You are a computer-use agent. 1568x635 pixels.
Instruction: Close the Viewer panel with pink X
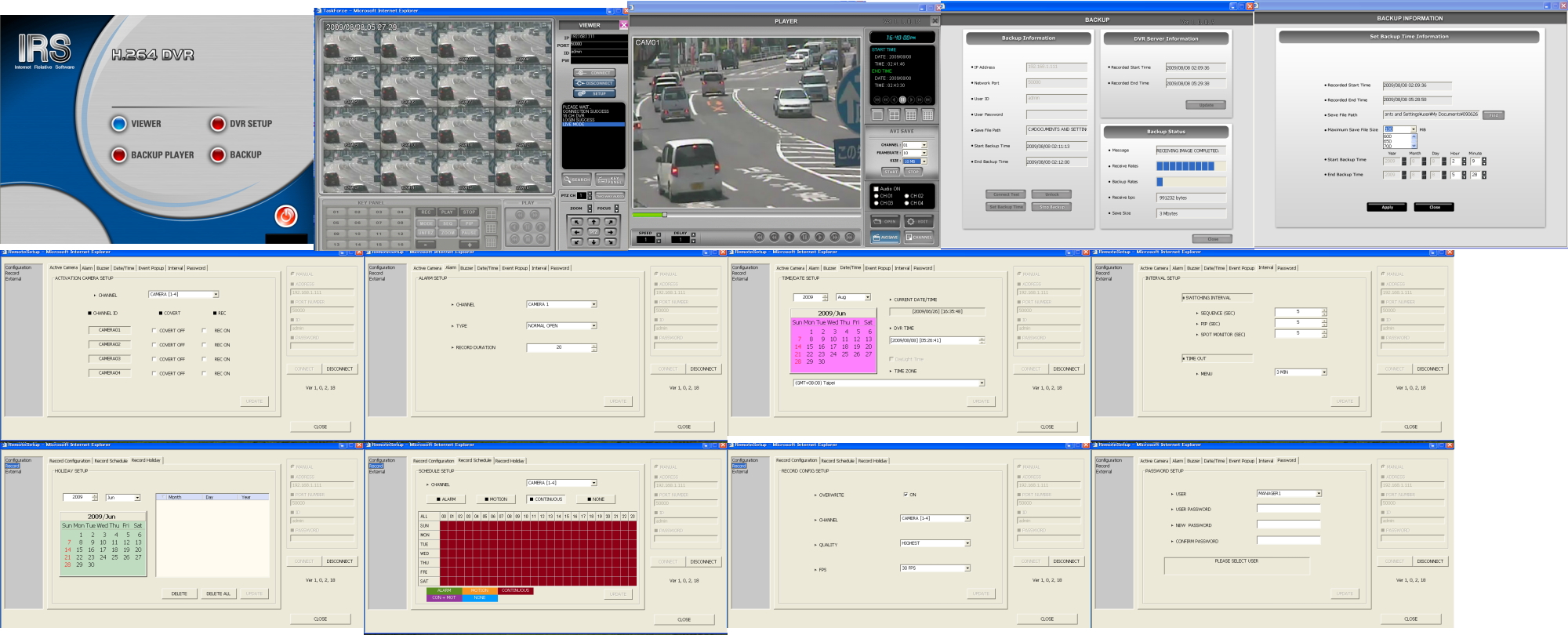tap(624, 25)
